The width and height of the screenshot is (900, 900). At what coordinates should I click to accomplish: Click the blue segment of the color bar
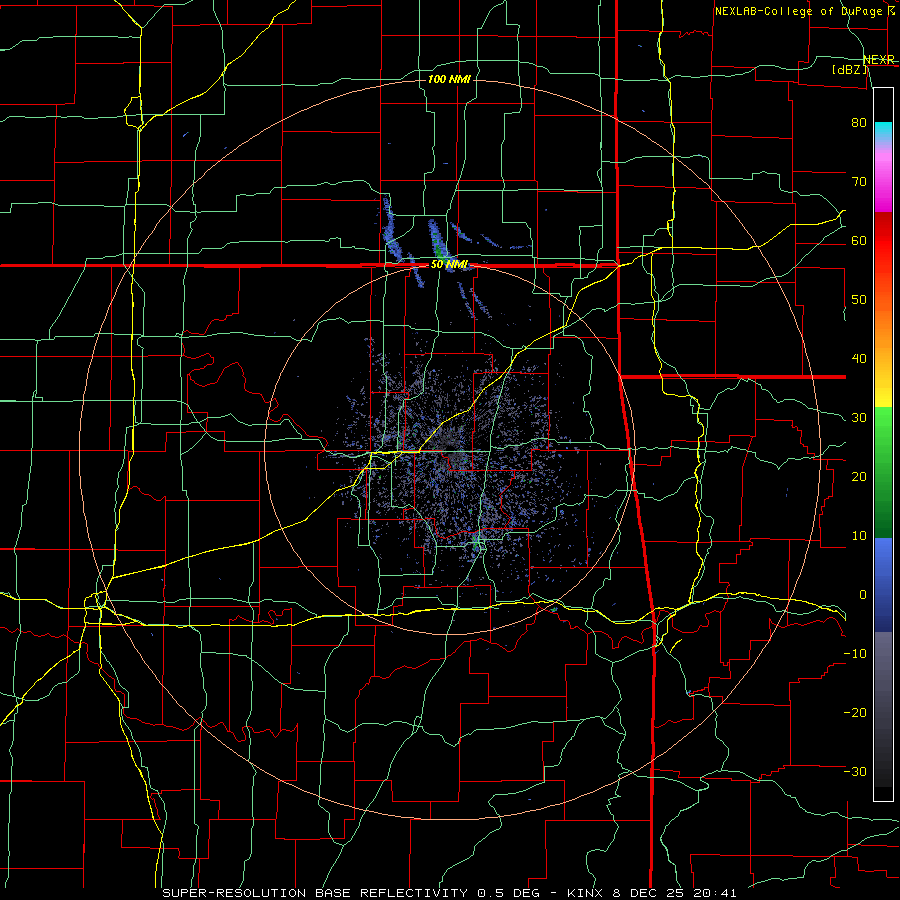click(x=883, y=584)
